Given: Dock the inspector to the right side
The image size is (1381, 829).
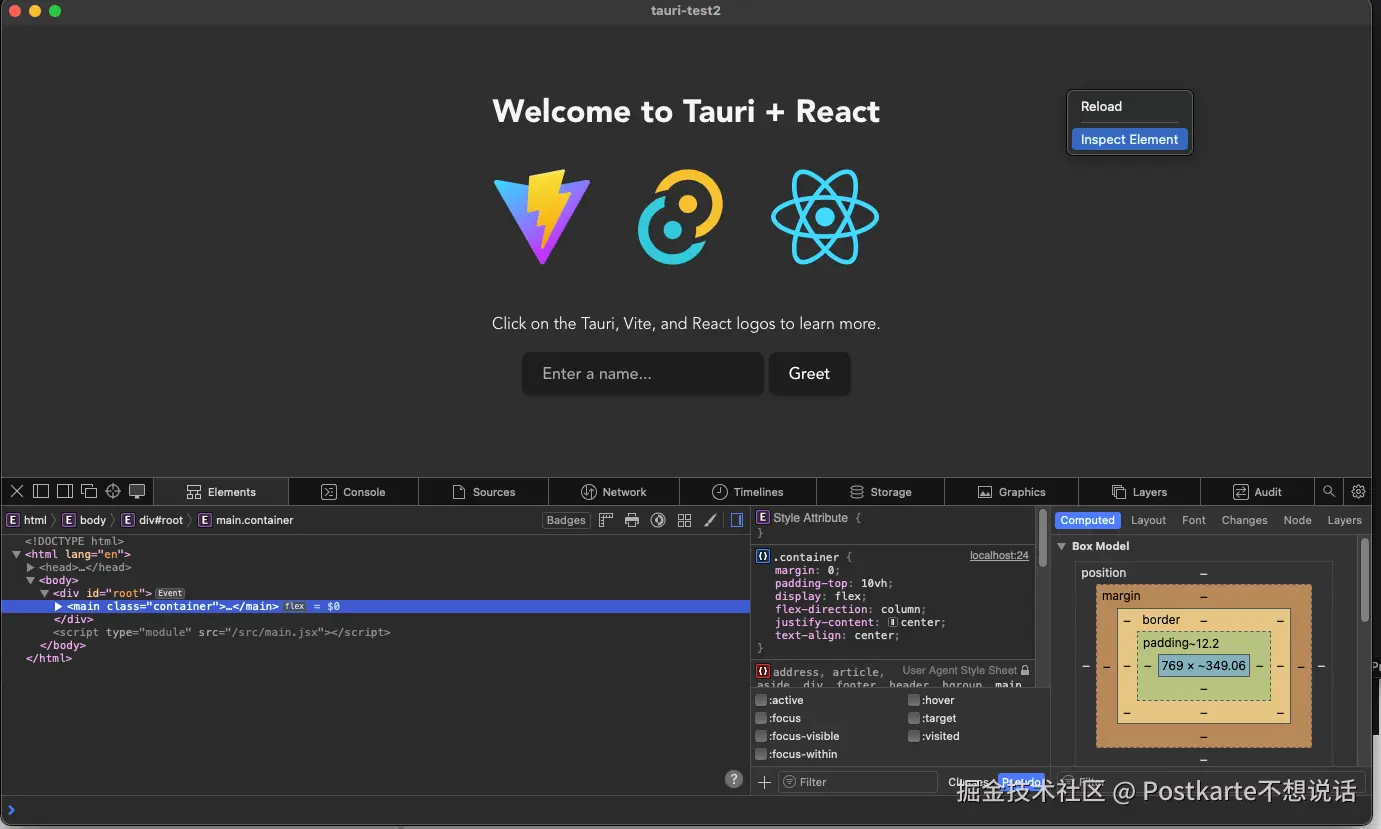Looking at the screenshot, I should point(65,491).
